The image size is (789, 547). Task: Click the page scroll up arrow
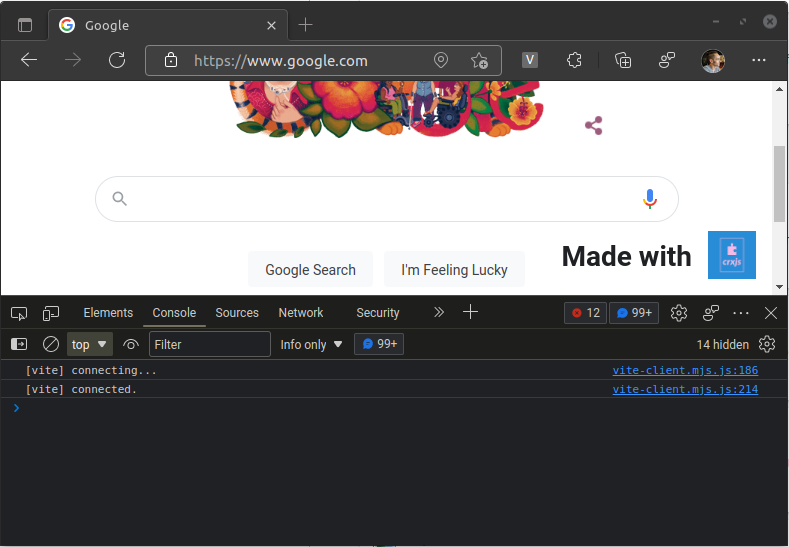[x=779, y=89]
